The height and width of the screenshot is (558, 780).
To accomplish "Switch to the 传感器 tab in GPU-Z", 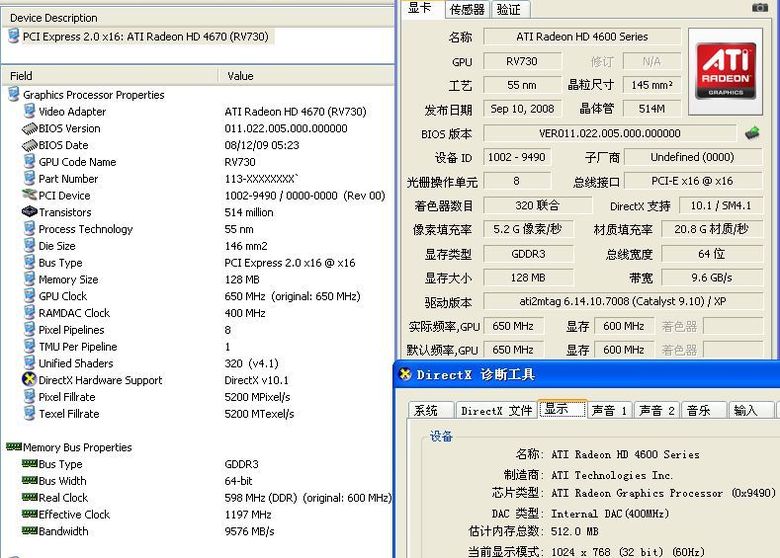I will (467, 9).
